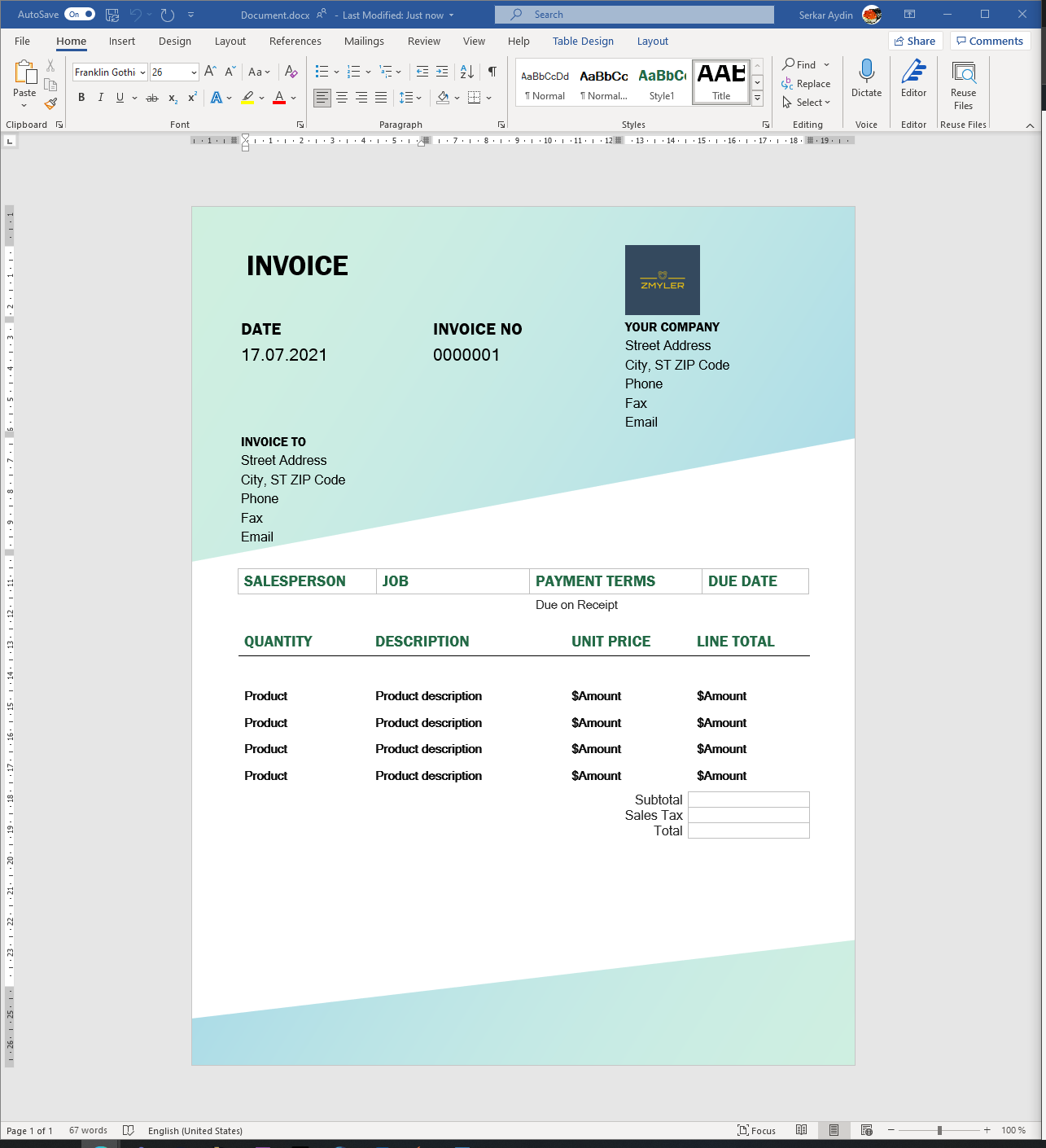
Task: Open the Sort dialog
Action: point(466,72)
